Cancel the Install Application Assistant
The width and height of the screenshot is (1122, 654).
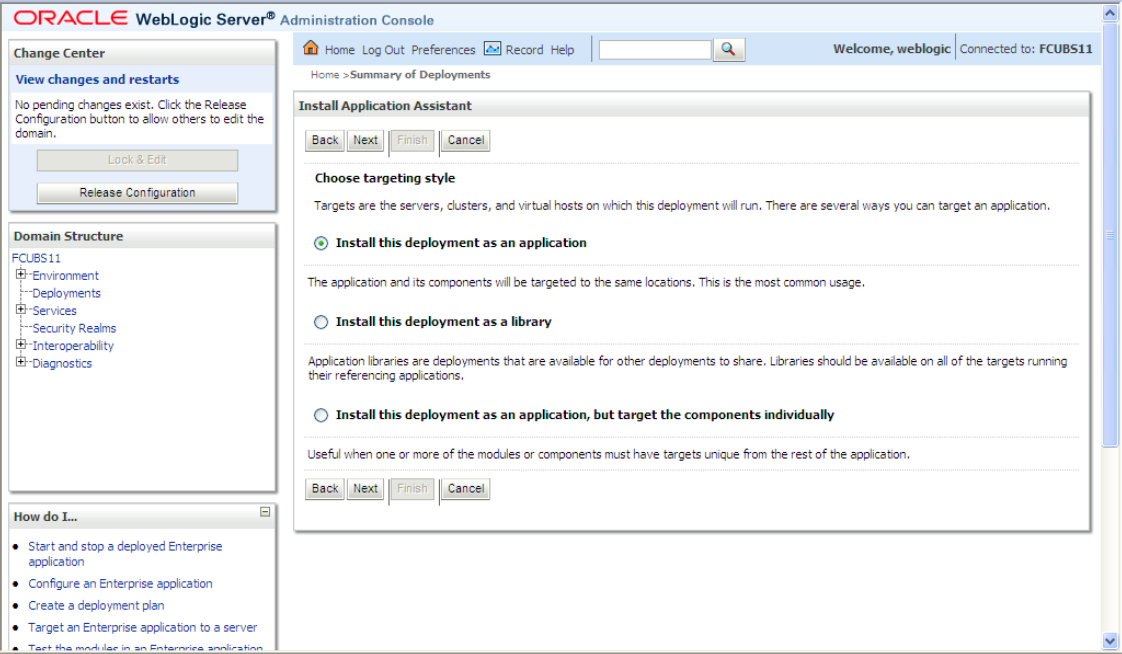point(464,140)
